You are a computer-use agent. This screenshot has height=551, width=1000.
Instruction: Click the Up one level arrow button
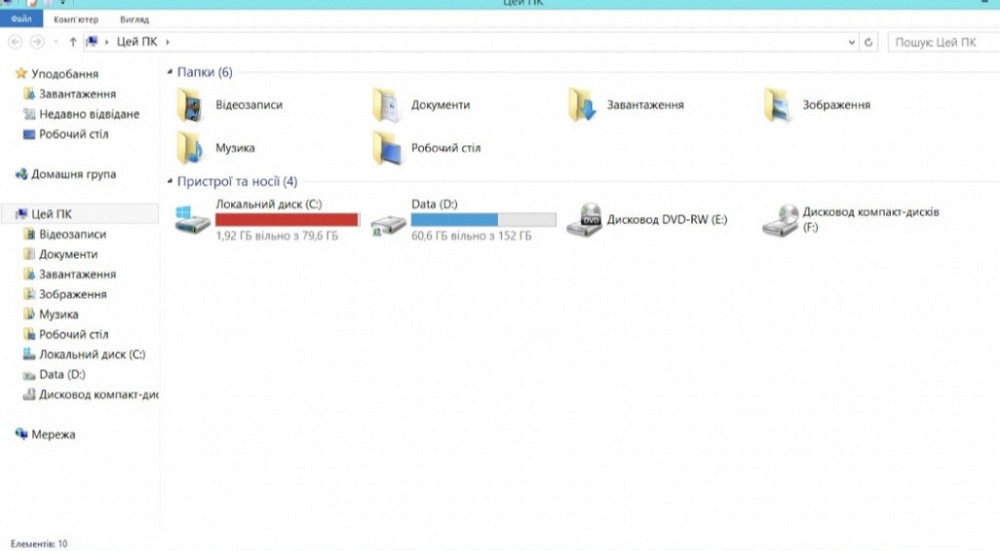pyautogui.click(x=73, y=42)
